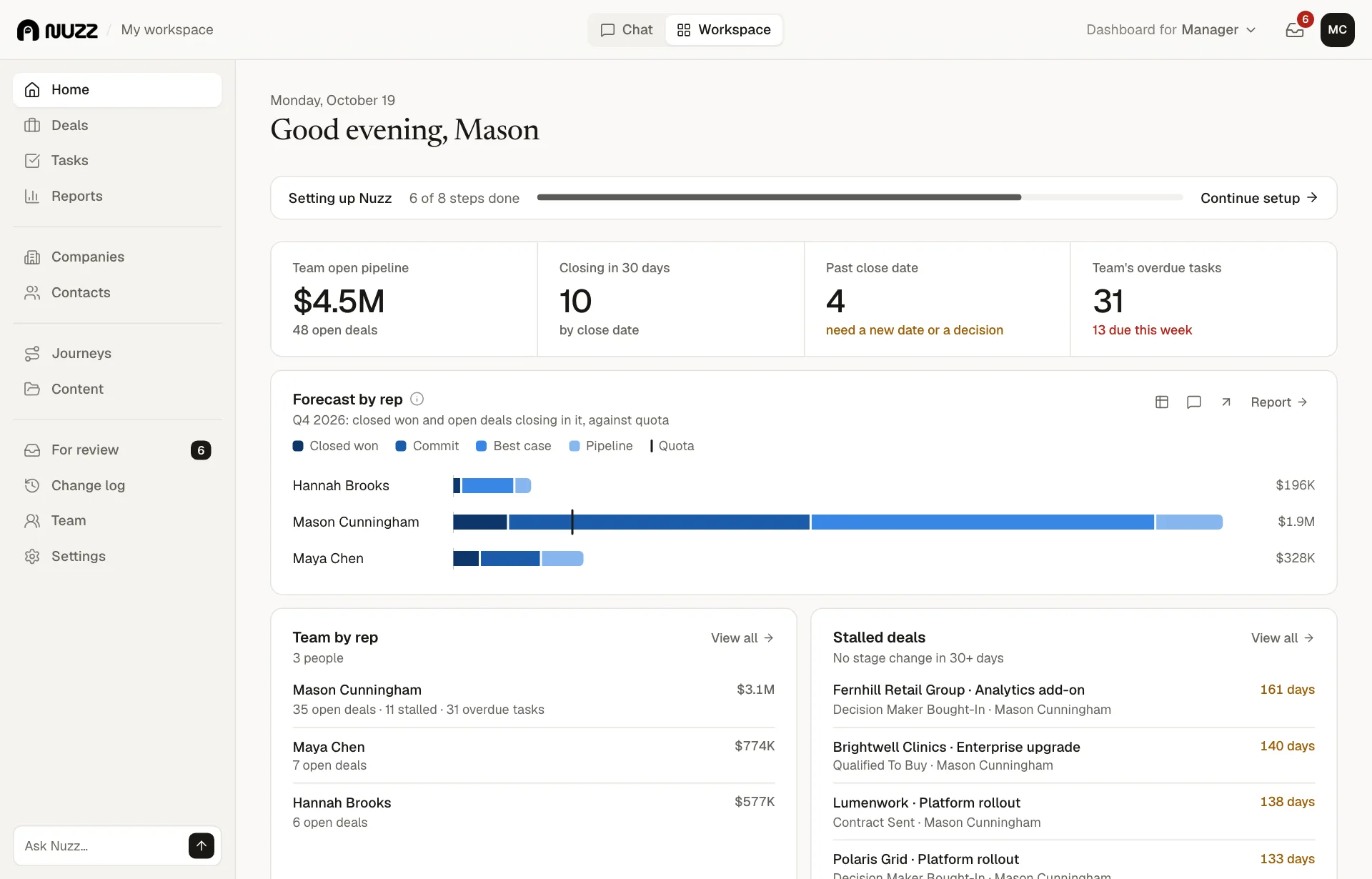Click View all for Stalled deals
1372x879 pixels.
[x=1282, y=638]
